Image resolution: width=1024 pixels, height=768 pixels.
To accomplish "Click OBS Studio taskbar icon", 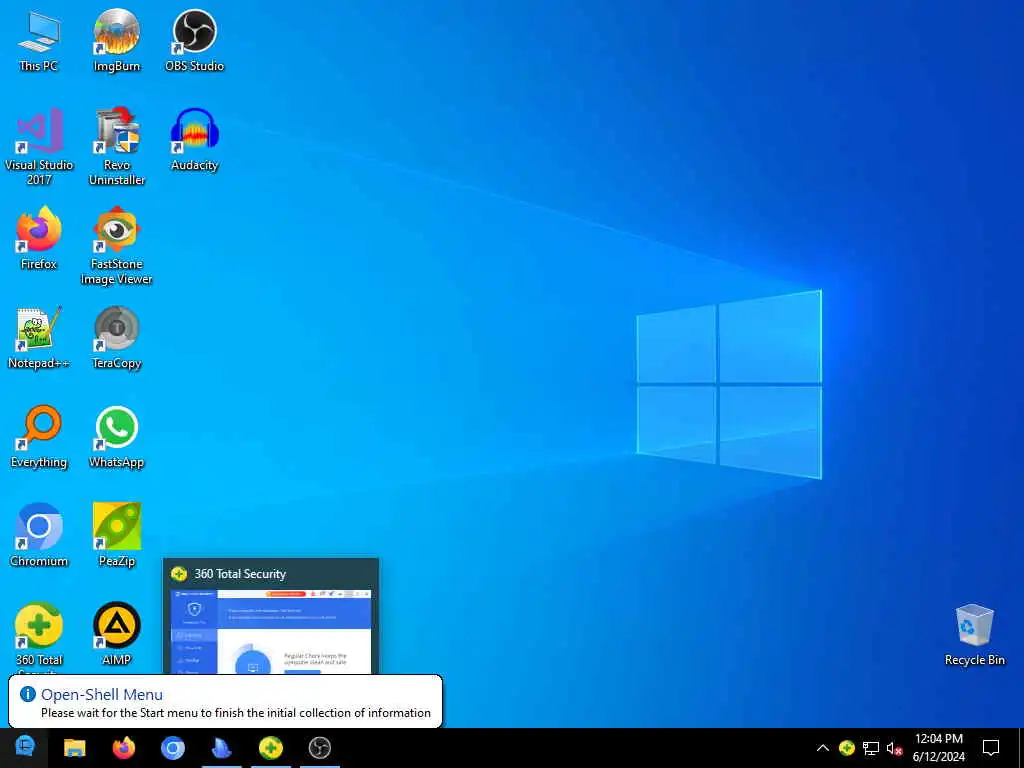I will (319, 748).
